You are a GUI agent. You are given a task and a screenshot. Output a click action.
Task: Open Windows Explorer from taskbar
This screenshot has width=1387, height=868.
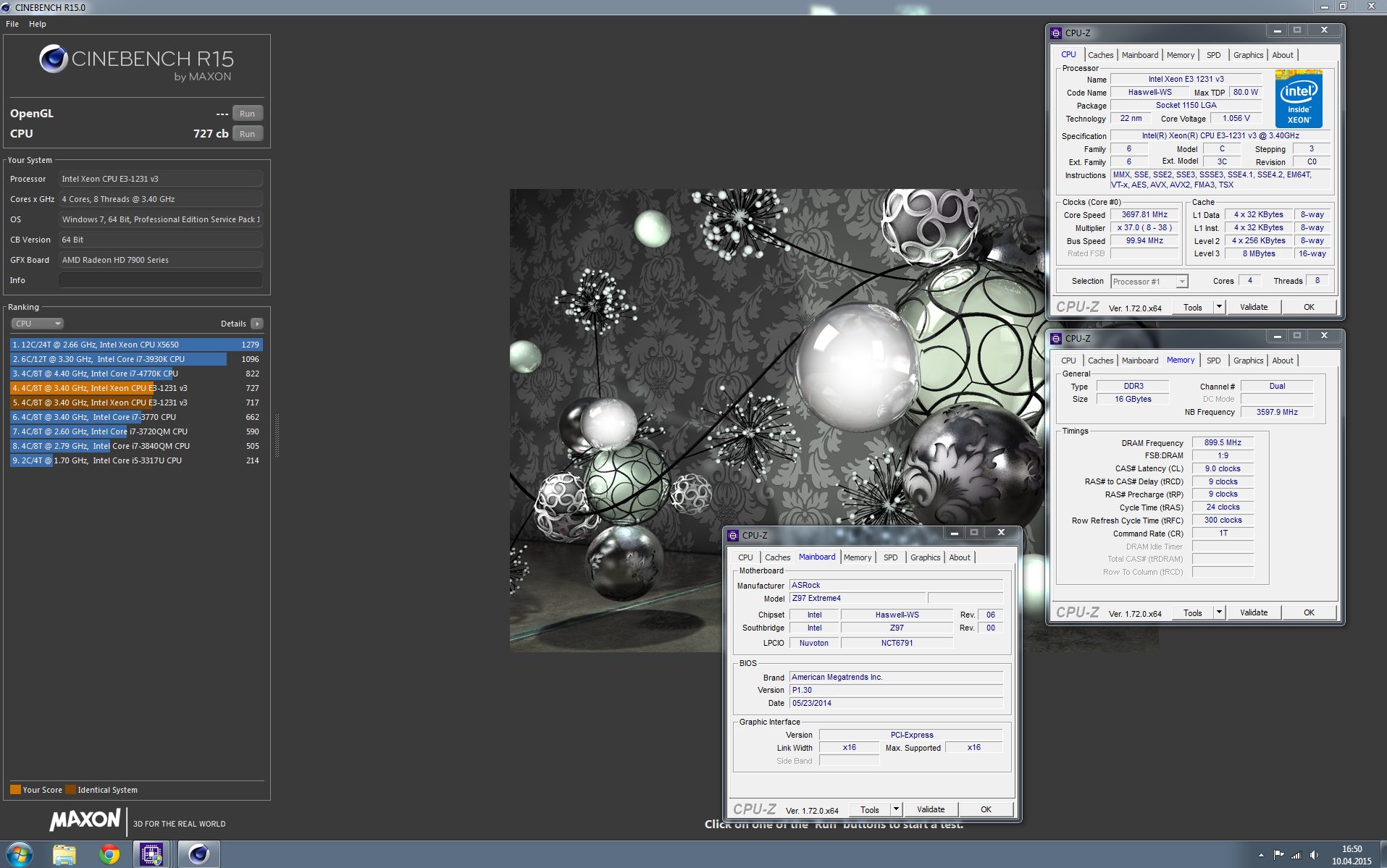64,854
